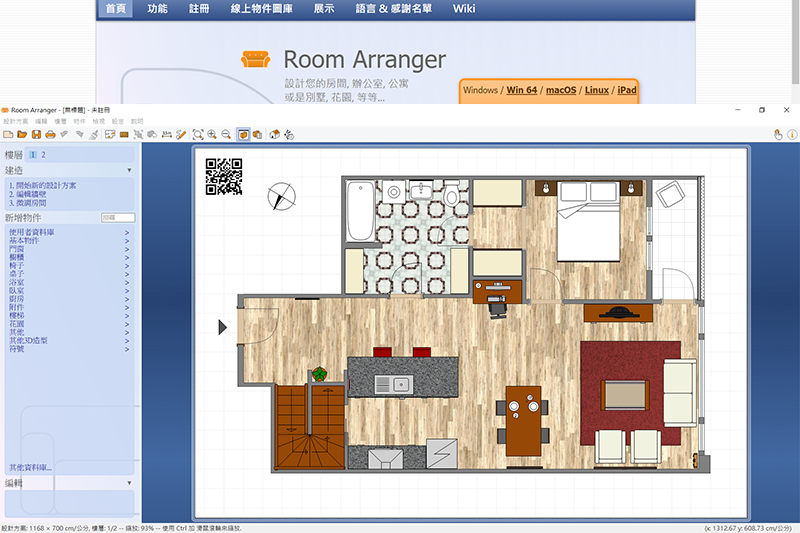Open the 樓梯 object category
800x533 pixels.
(69, 316)
